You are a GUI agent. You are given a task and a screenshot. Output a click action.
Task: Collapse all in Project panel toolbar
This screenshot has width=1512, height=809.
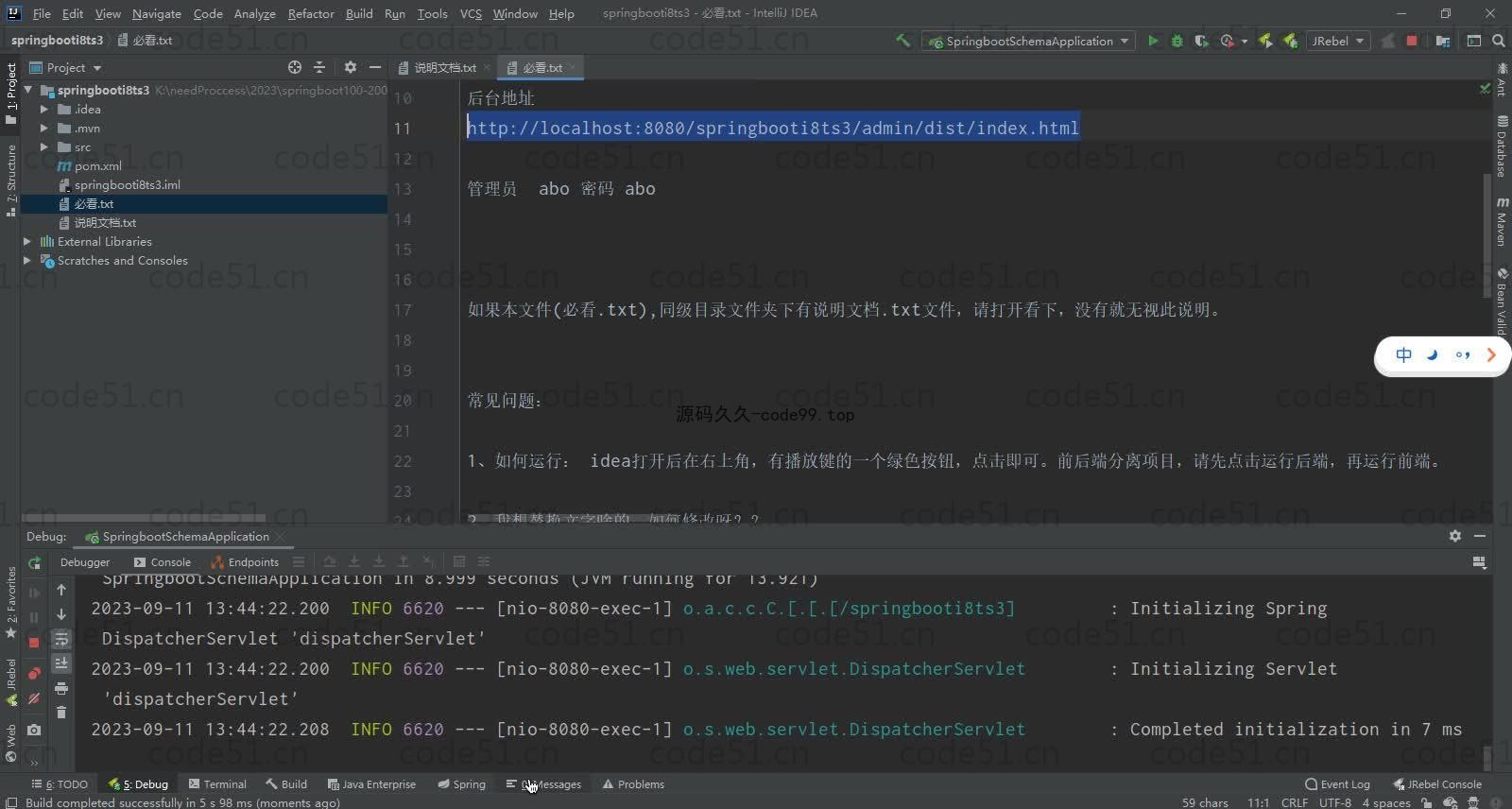click(x=319, y=67)
